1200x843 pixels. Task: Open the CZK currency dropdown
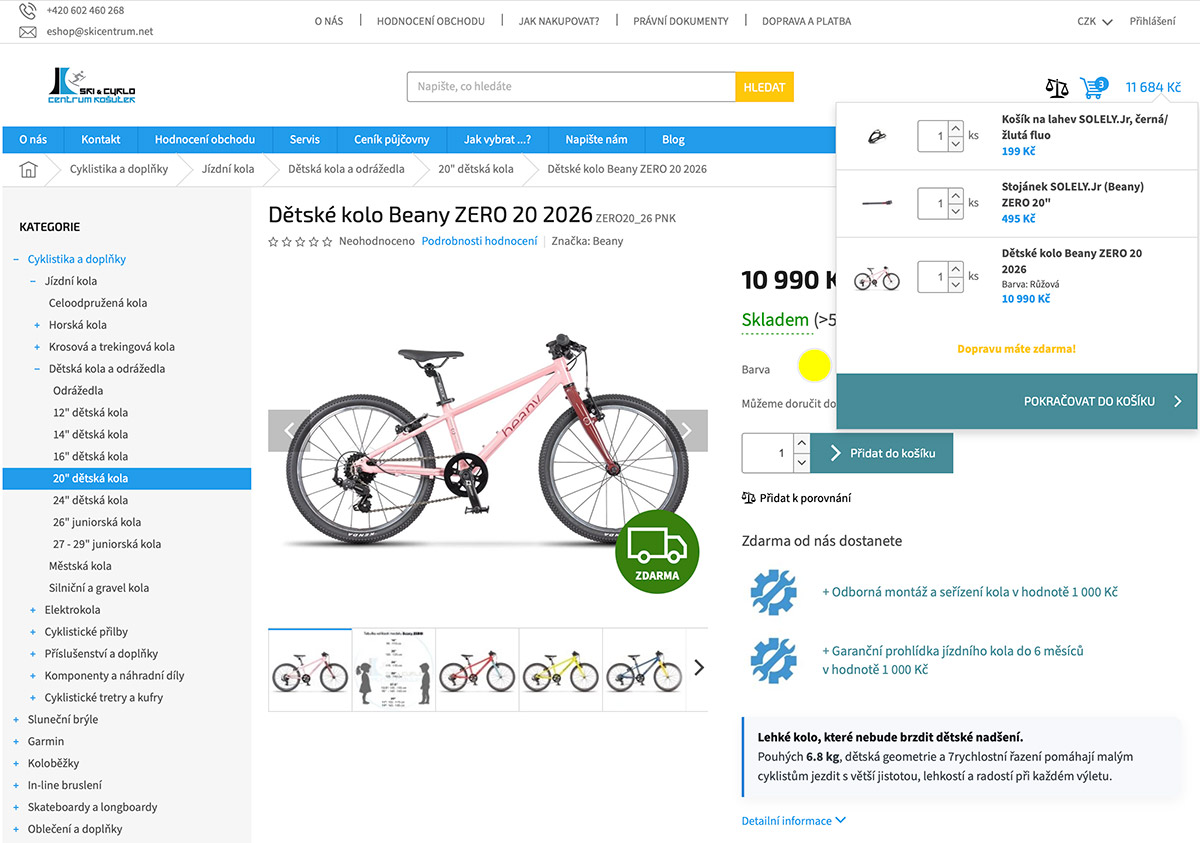tap(1094, 21)
